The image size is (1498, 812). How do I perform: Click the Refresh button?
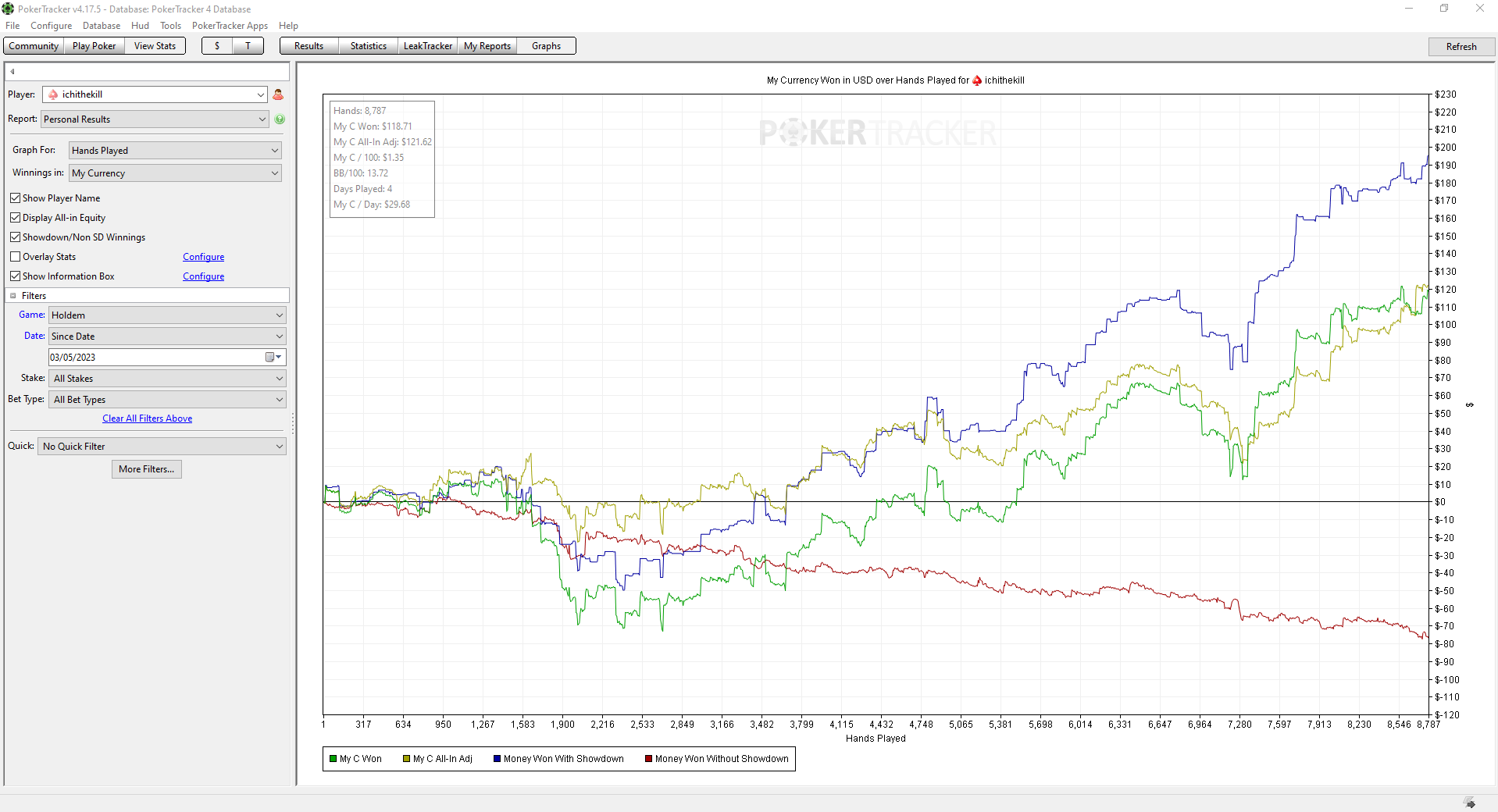pos(1461,47)
